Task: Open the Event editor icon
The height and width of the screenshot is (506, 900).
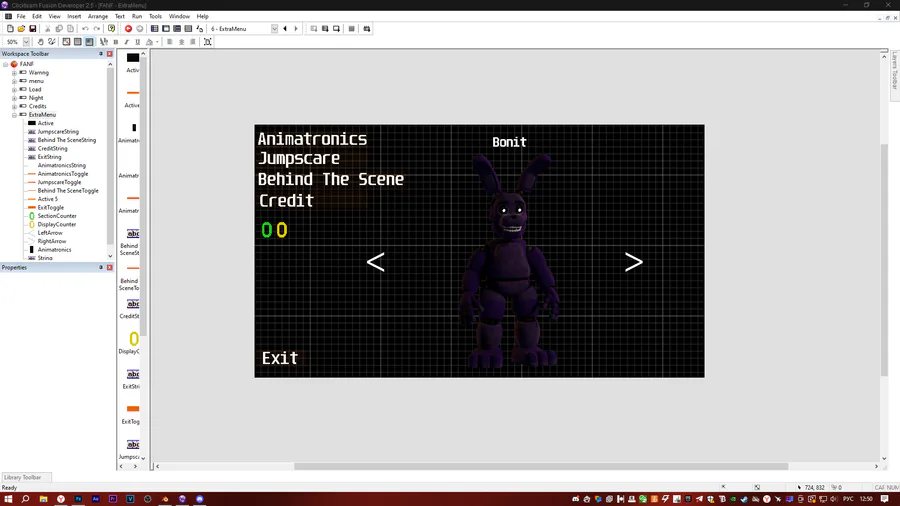Action: coord(177,29)
